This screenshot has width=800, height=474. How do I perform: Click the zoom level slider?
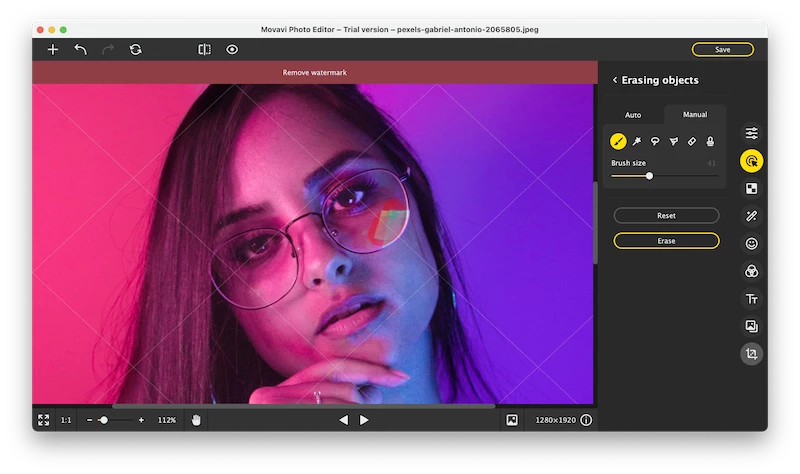click(115, 420)
